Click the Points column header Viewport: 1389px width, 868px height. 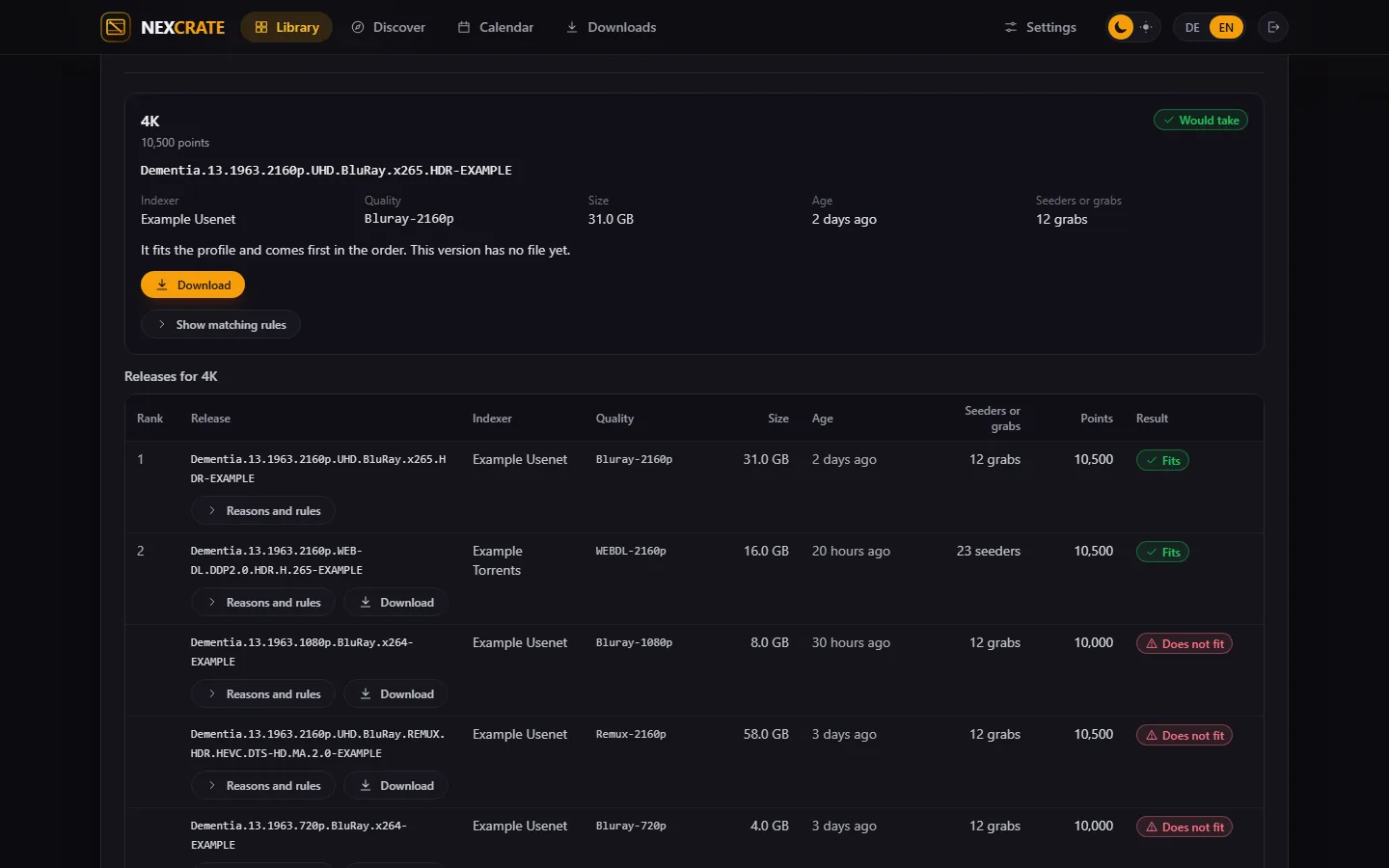point(1097,419)
